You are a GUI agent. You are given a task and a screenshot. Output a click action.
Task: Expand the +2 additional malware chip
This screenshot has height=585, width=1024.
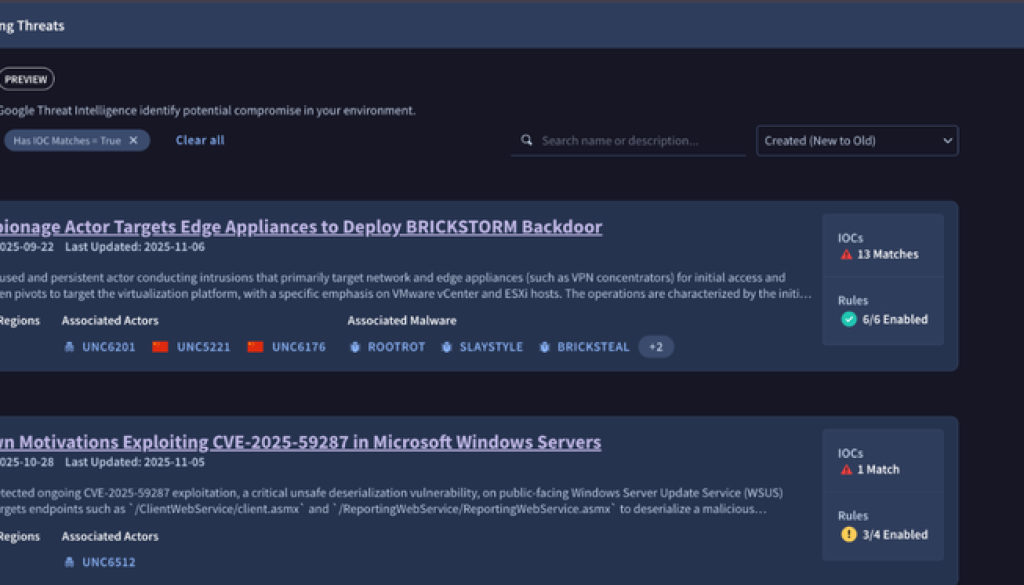656,347
